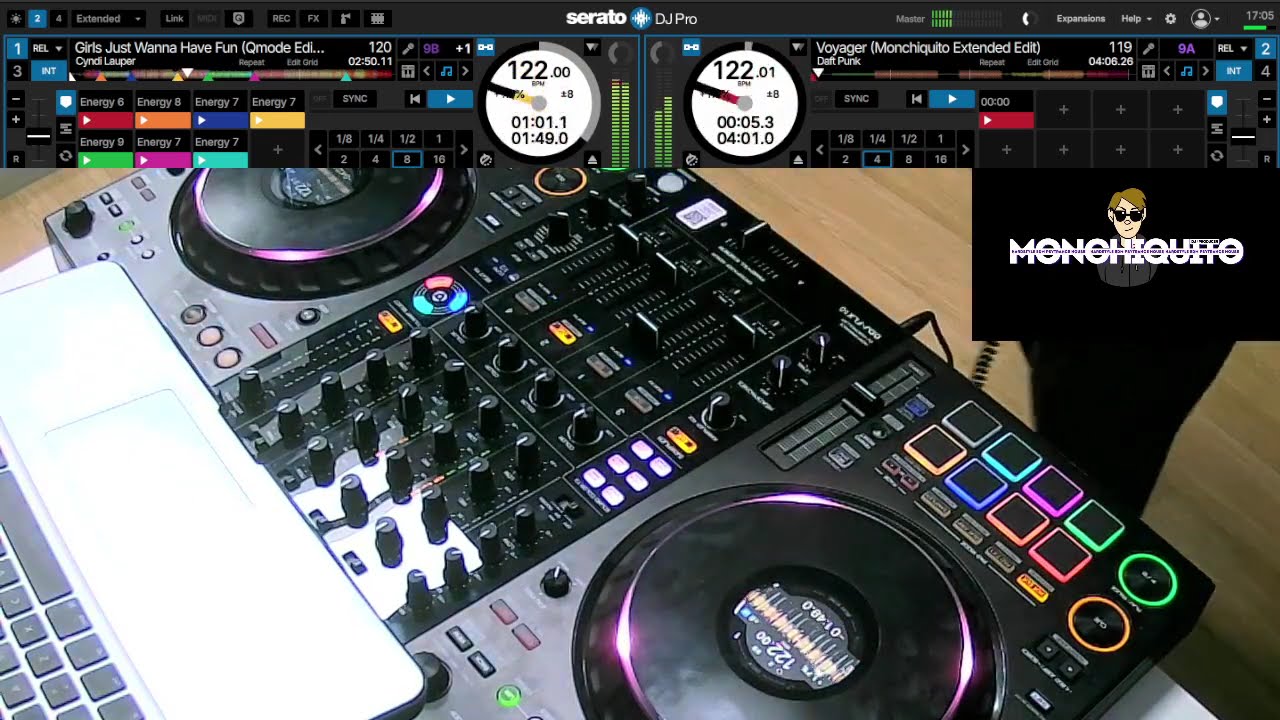This screenshot has width=1280, height=720.
Task: Select deck 1 loops list view icon
Action: pyautogui.click(x=65, y=129)
